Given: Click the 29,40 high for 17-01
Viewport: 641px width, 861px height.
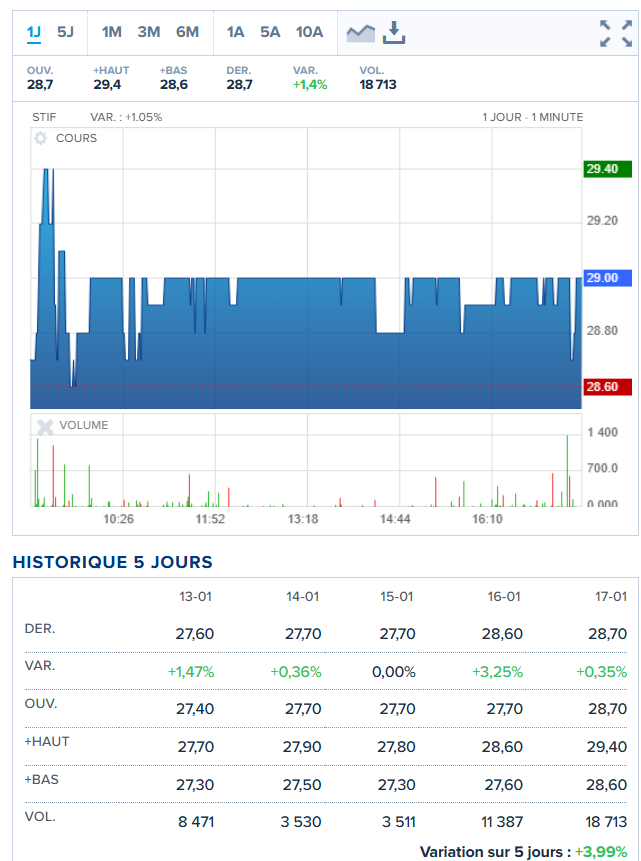Looking at the screenshot, I should point(606,747).
